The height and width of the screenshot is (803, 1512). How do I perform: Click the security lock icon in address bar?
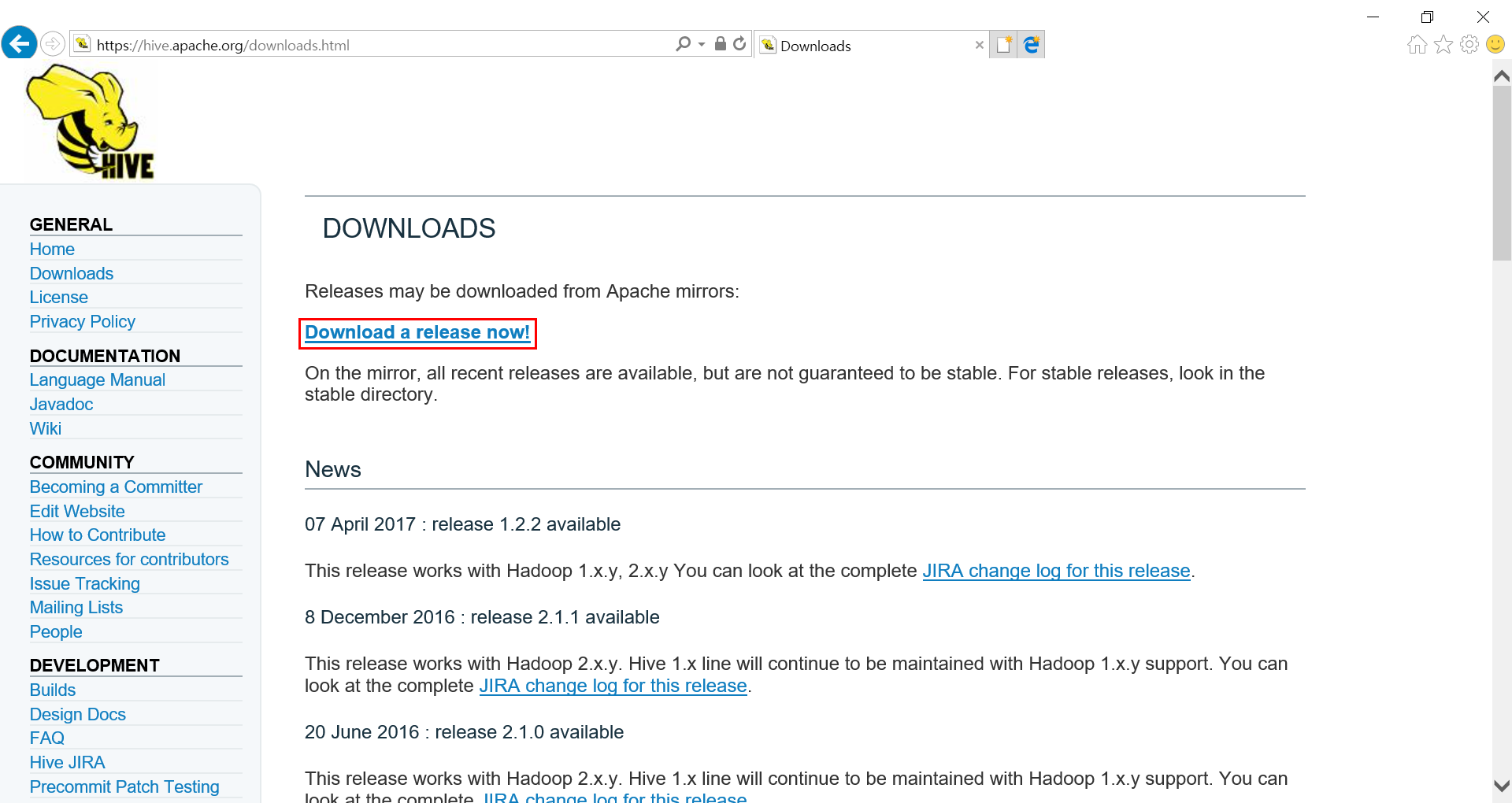coord(720,44)
